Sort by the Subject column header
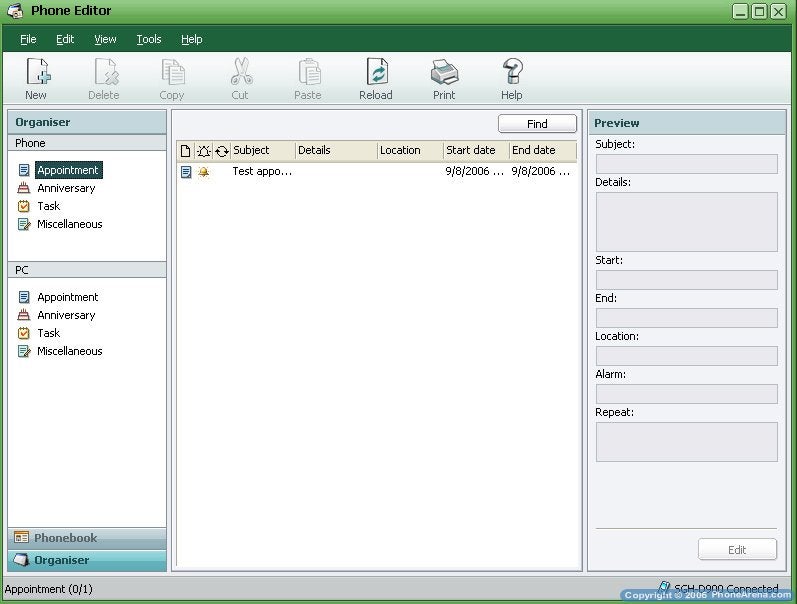The image size is (797, 604). click(x=263, y=150)
